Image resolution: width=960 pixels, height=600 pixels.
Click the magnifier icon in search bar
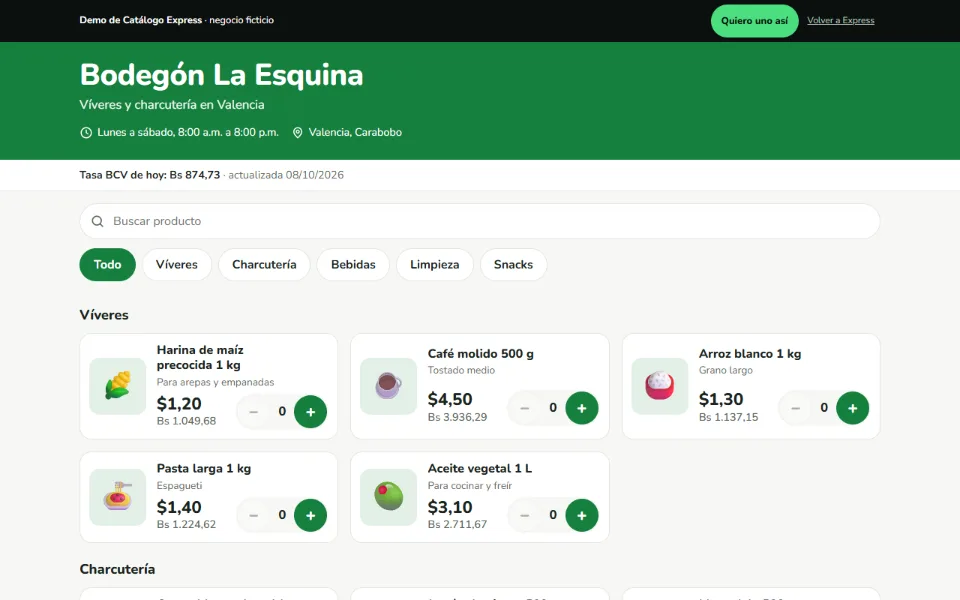pos(97,221)
